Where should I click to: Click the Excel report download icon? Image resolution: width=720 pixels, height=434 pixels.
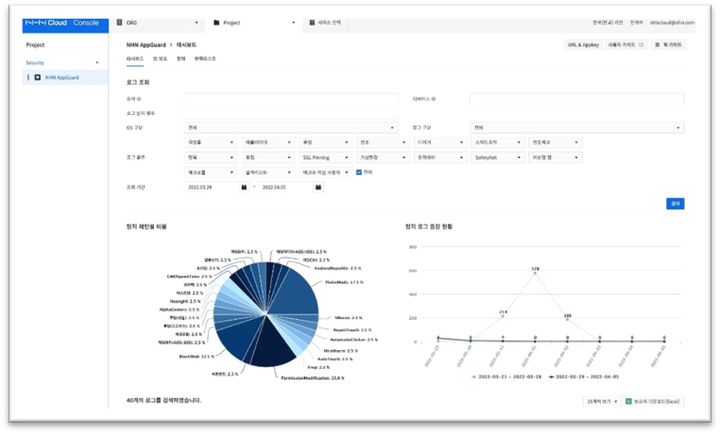click(x=629, y=401)
